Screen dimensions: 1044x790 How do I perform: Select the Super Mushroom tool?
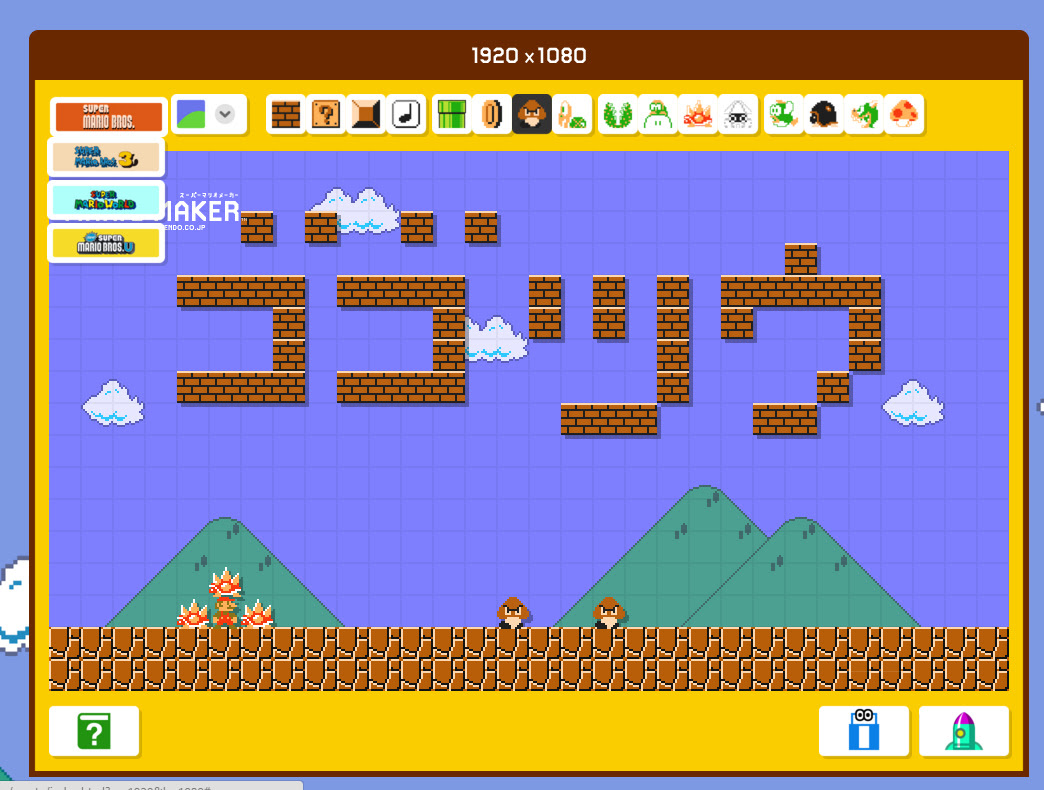tap(903, 114)
